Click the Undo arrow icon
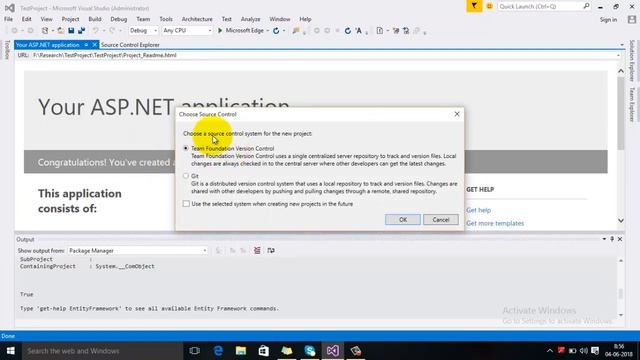The width and height of the screenshot is (640, 360). (96, 31)
